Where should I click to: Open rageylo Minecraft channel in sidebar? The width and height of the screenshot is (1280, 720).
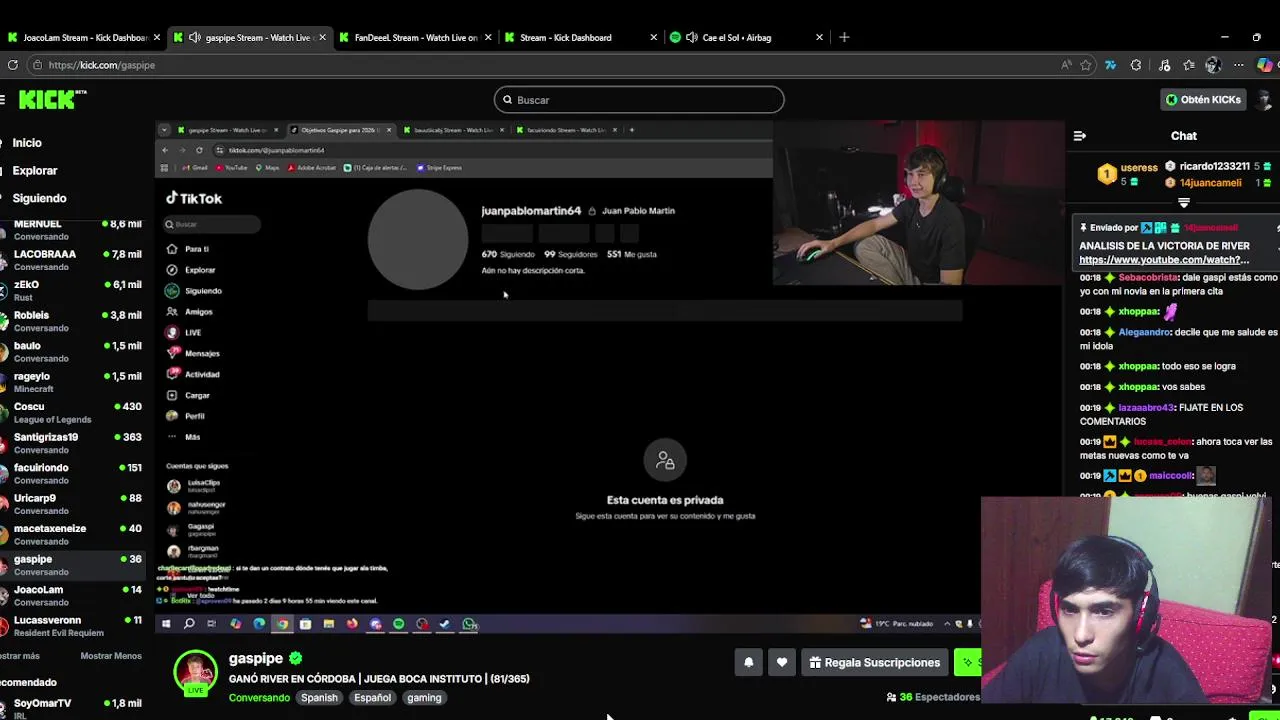point(72,382)
